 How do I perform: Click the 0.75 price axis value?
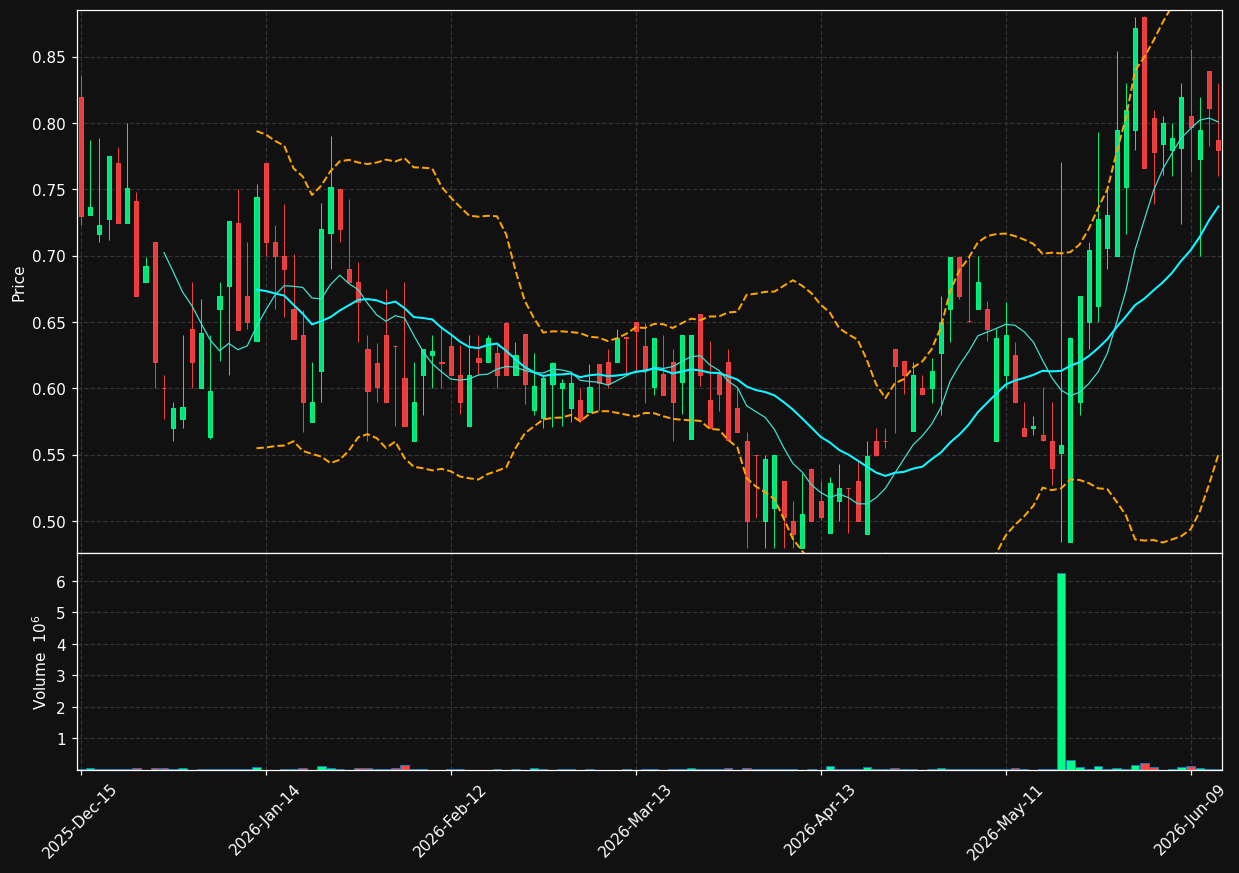(x=48, y=190)
